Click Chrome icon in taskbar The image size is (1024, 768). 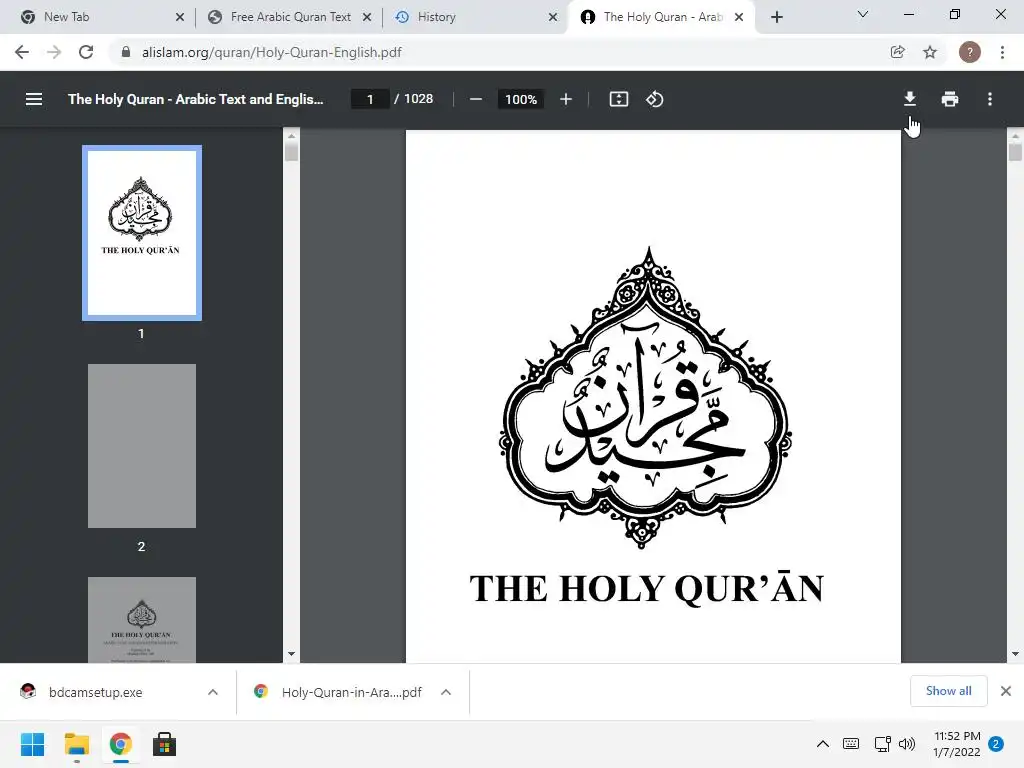point(120,744)
